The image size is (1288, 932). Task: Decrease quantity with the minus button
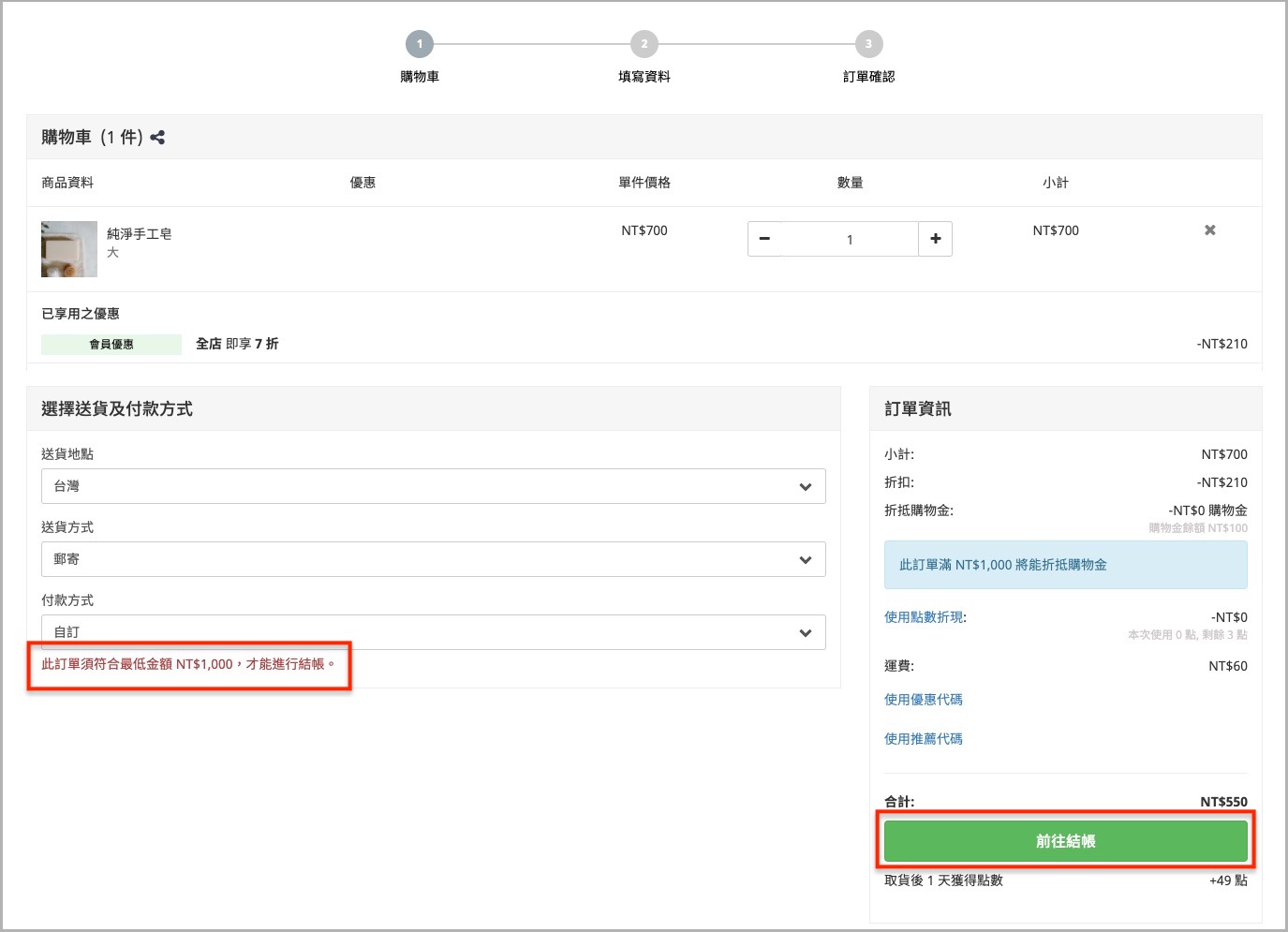click(764, 239)
